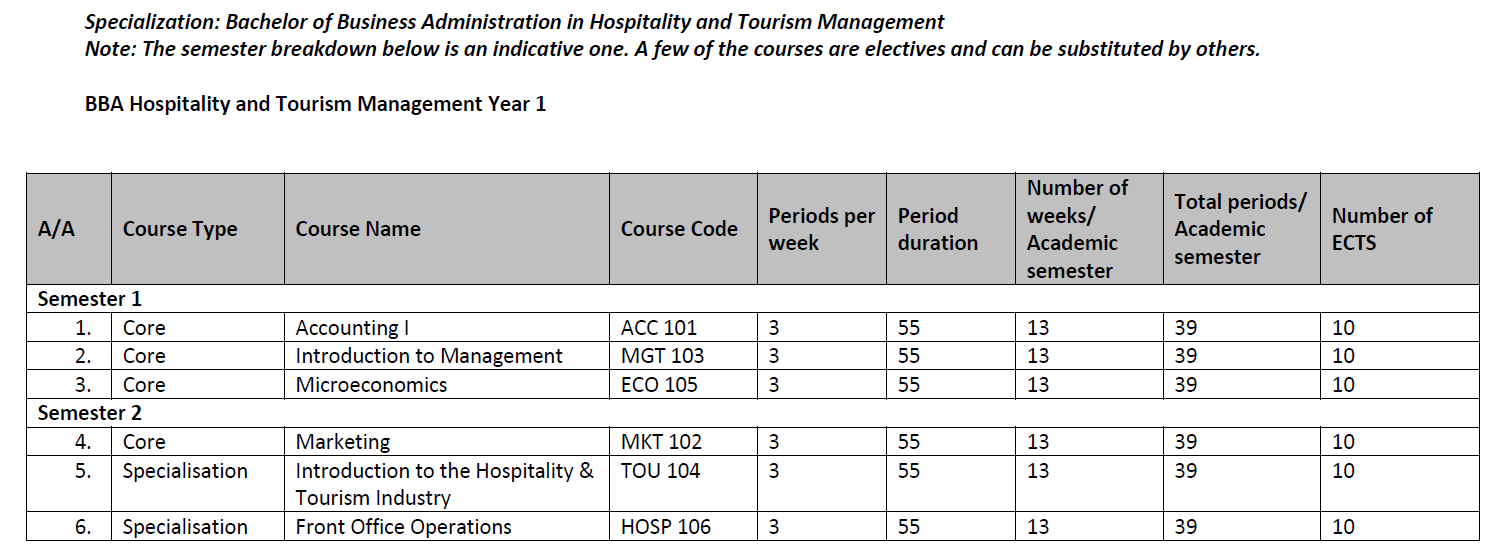Select the Number of ECTS header
This screenshot has height=555, width=1500.
tap(1382, 229)
